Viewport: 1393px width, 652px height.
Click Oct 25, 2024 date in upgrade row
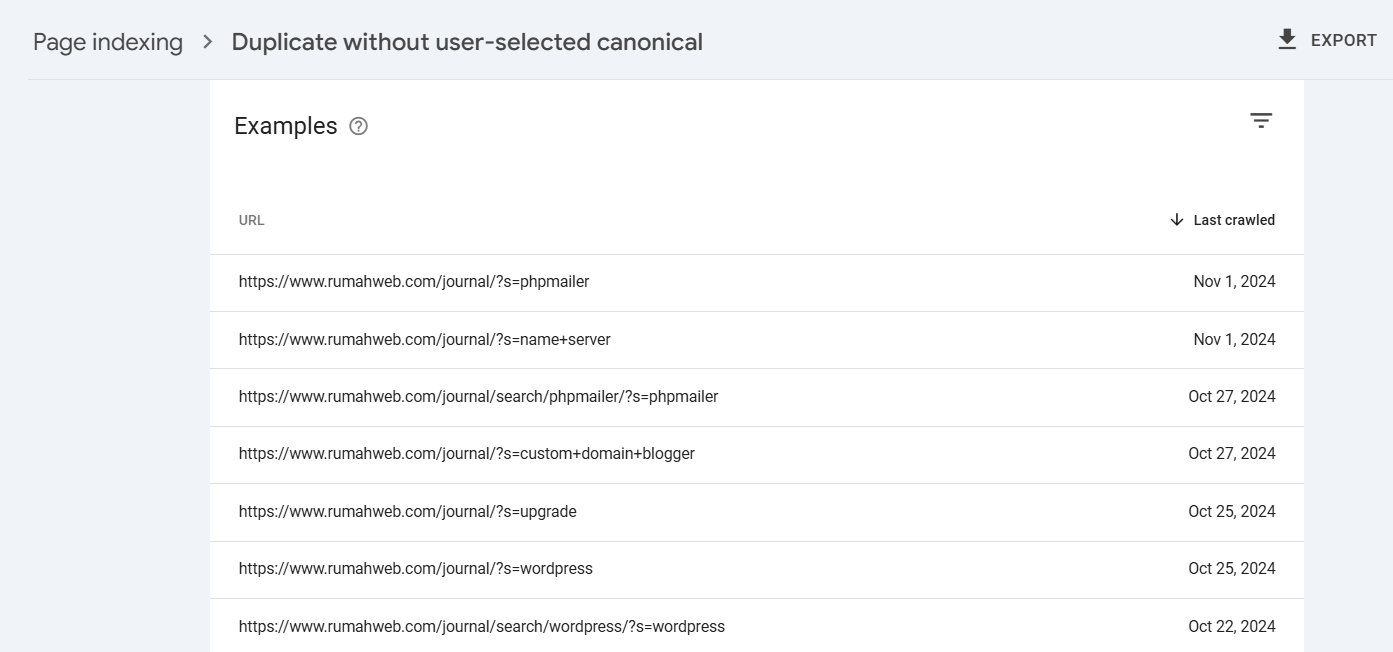[1232, 512]
